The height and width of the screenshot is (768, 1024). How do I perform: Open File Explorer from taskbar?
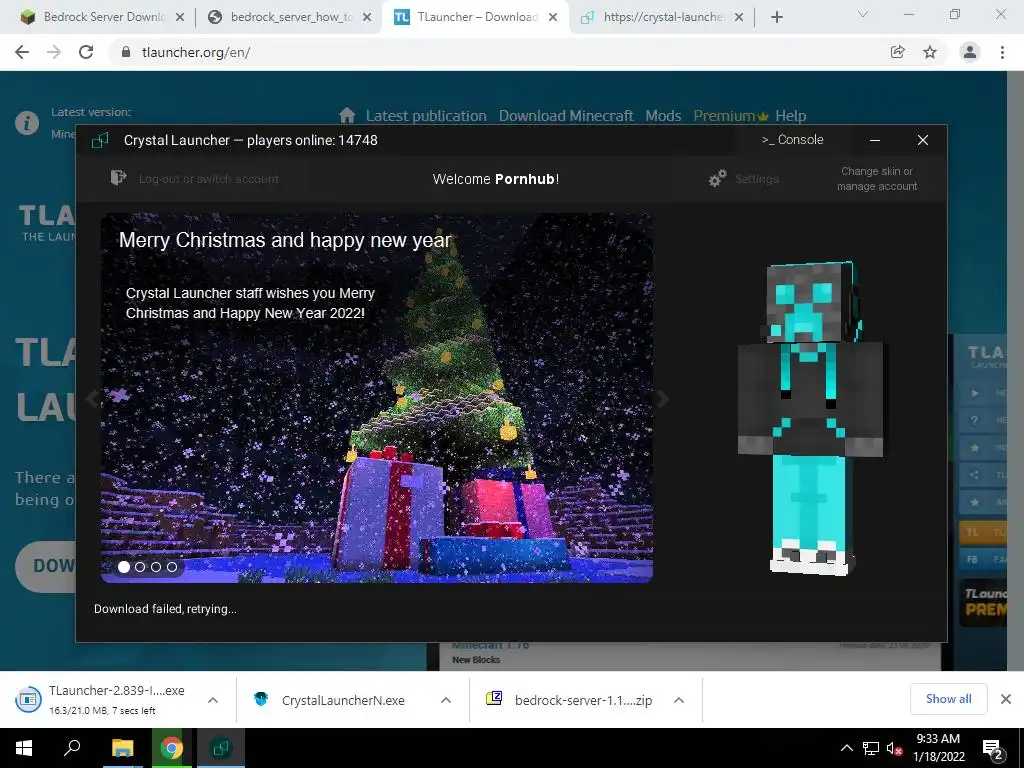[122, 748]
